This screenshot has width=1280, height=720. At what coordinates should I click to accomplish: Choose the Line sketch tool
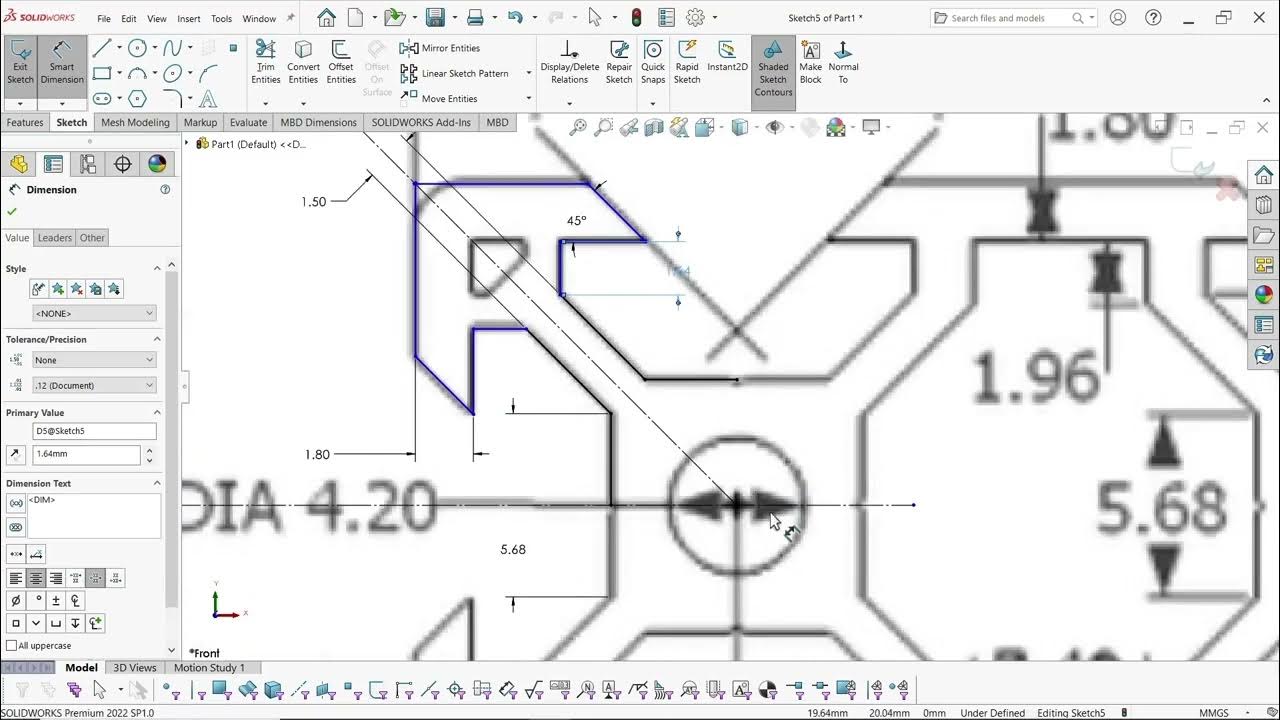pos(102,48)
